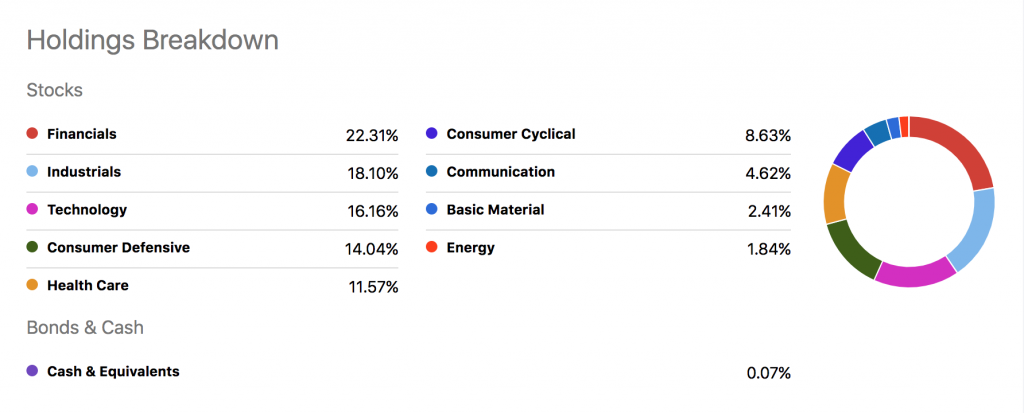Click the magenta Technology legend dot
Image resolution: width=1024 pixels, height=413 pixels.
pos(32,209)
